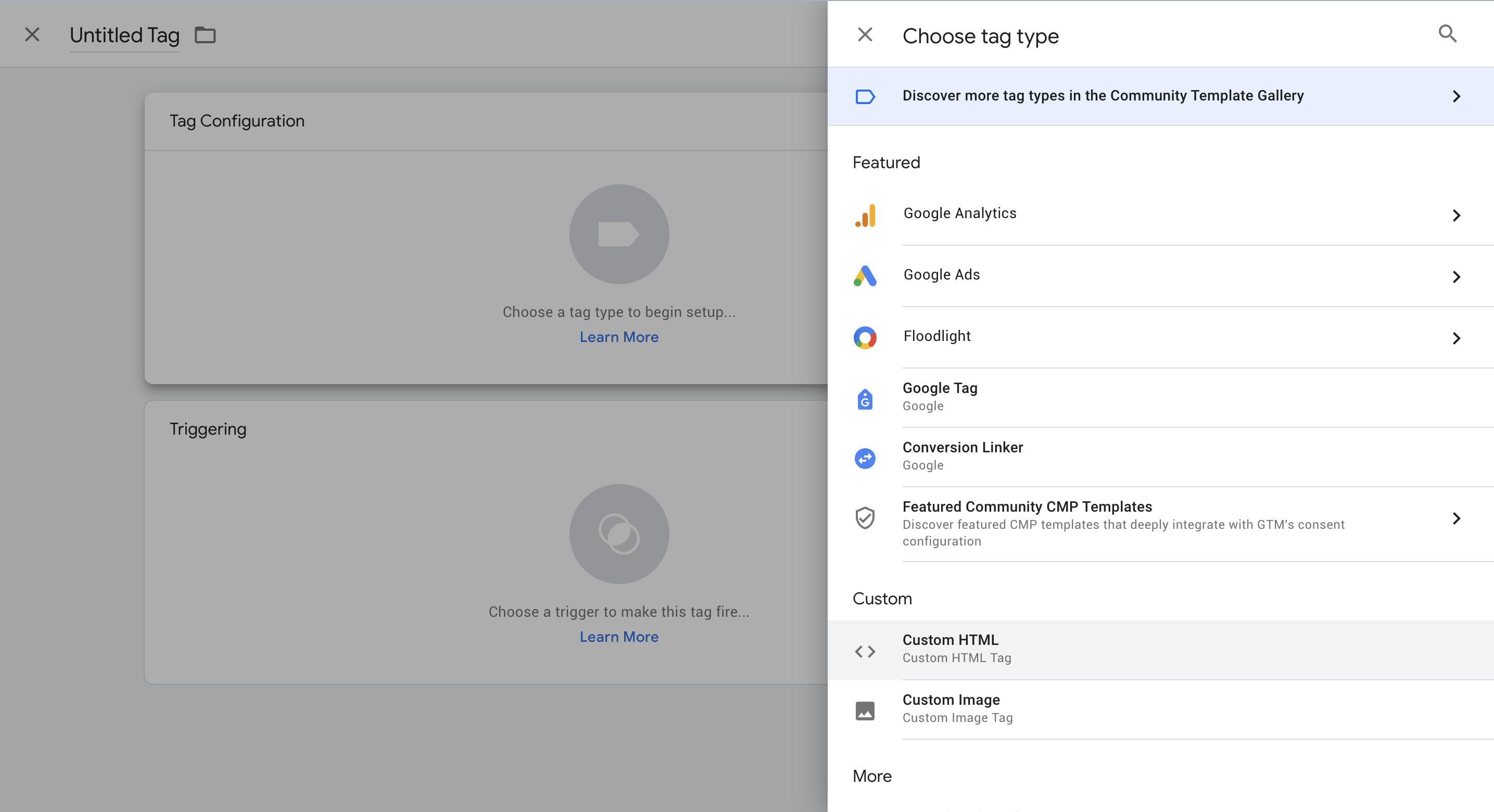Expand Google Analytics chevron arrow

pyautogui.click(x=1455, y=216)
